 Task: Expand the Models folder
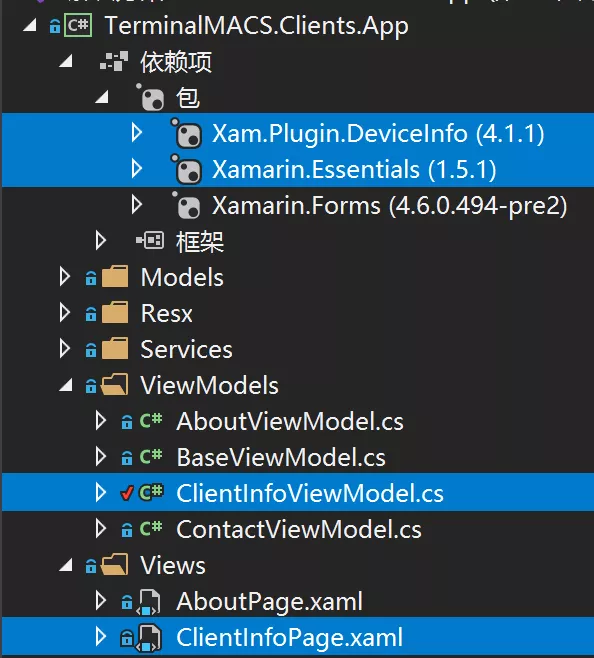coord(64,277)
